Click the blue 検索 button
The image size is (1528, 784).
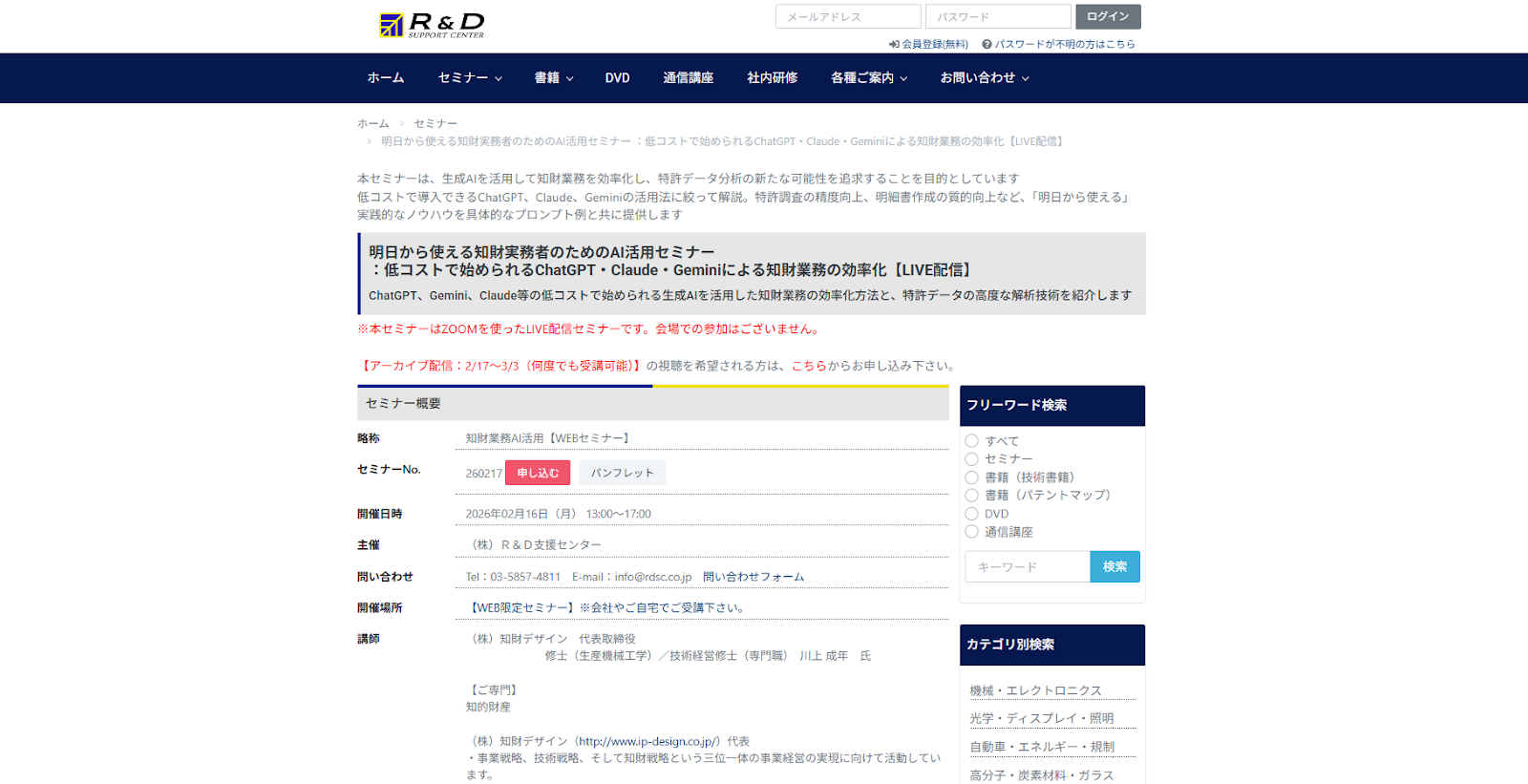coord(1114,567)
